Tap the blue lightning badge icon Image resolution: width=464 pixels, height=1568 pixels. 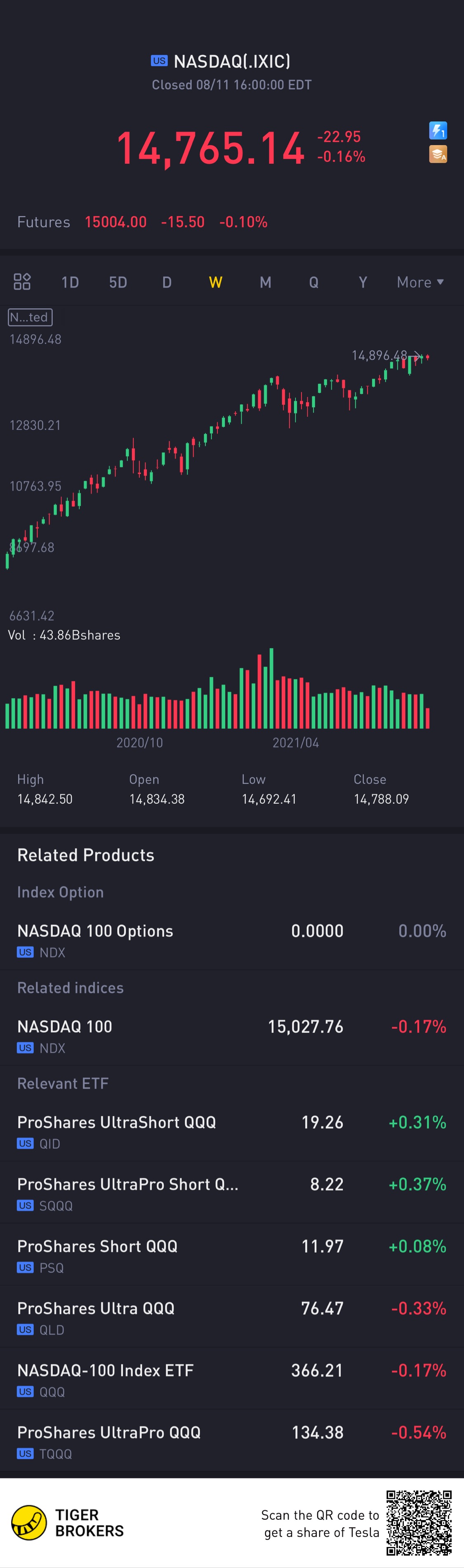pos(438,130)
